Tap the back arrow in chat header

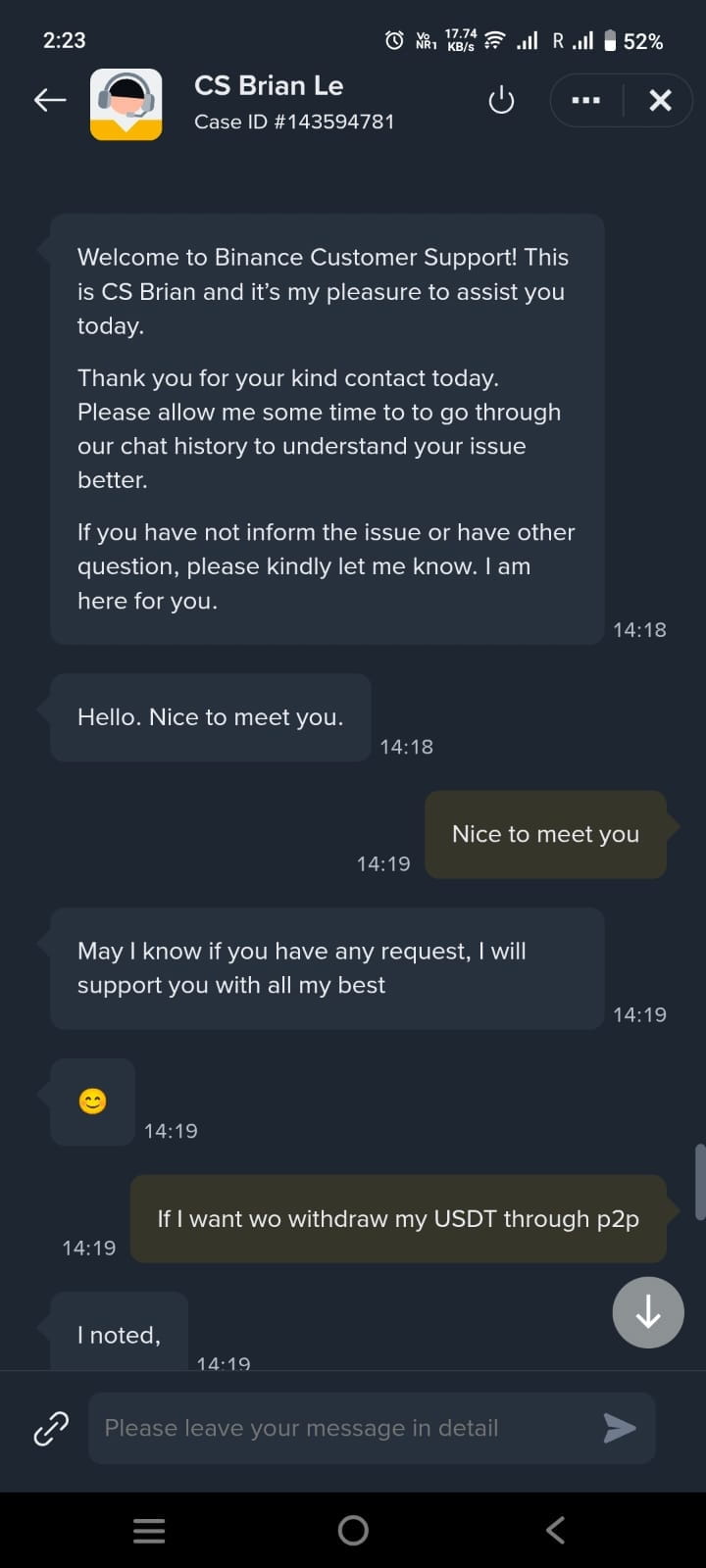click(x=50, y=100)
